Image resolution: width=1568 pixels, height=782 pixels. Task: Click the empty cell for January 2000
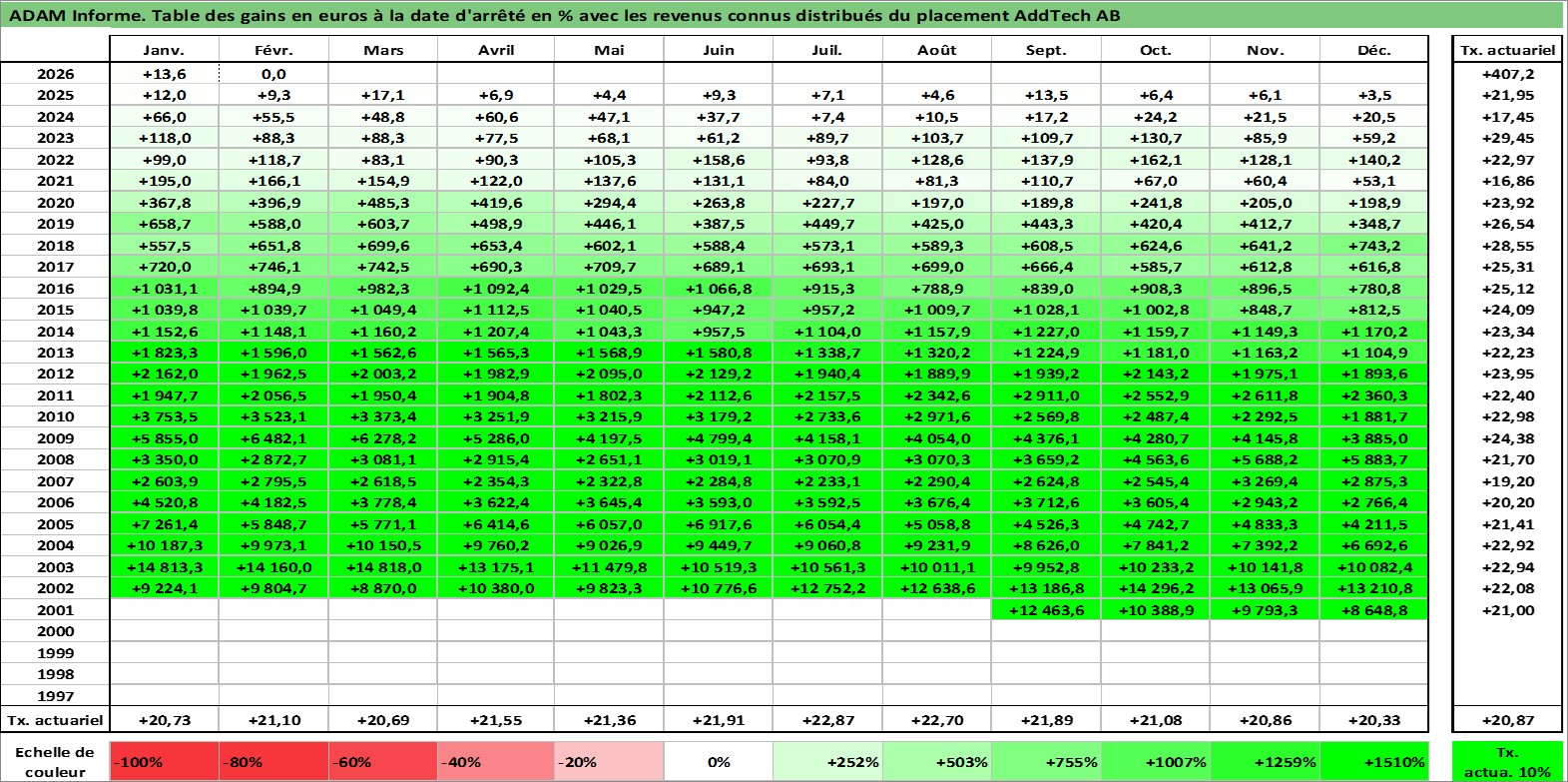pos(164,631)
